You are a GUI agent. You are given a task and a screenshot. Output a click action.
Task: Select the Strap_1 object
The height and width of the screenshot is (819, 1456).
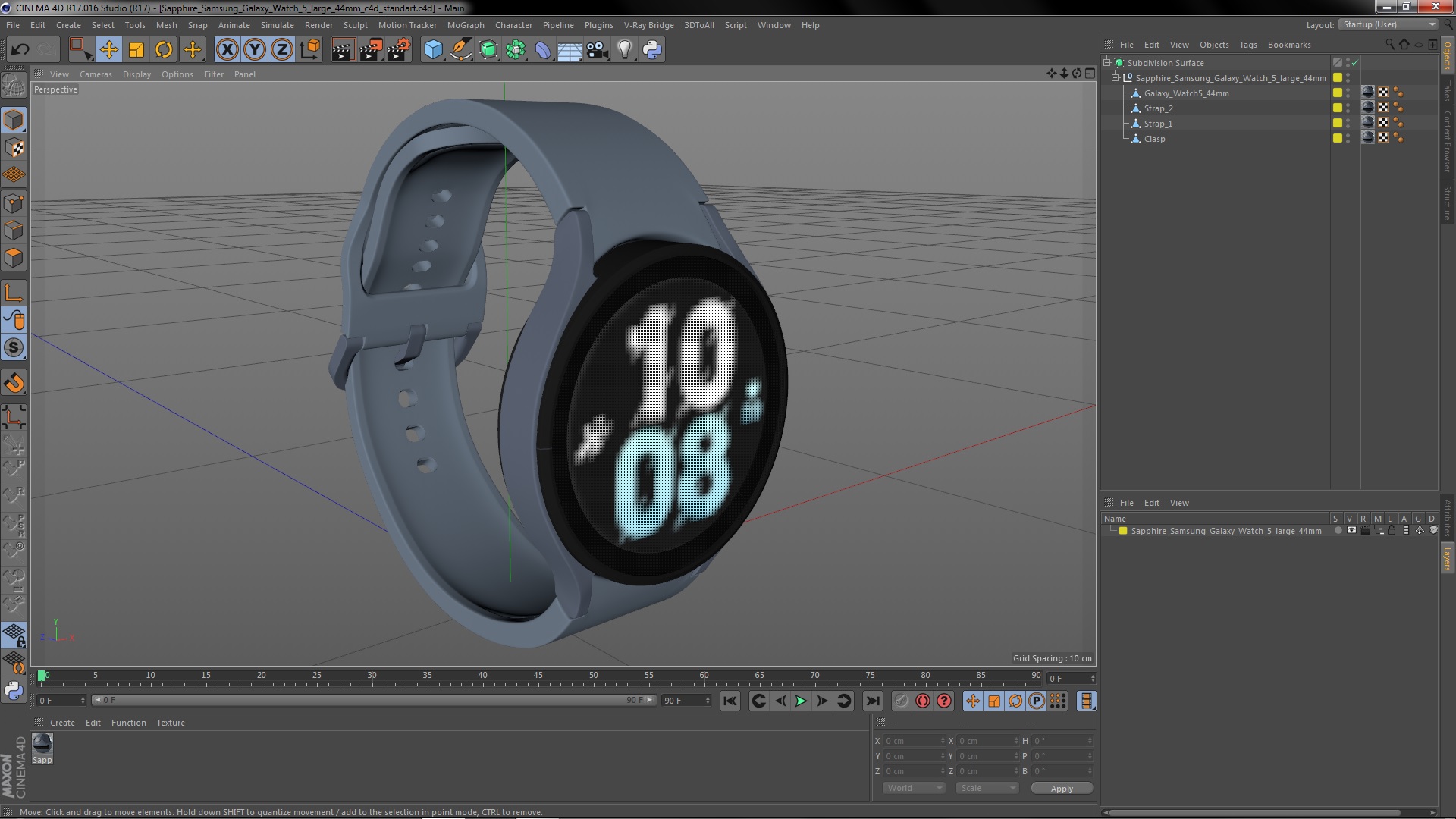[1158, 124]
